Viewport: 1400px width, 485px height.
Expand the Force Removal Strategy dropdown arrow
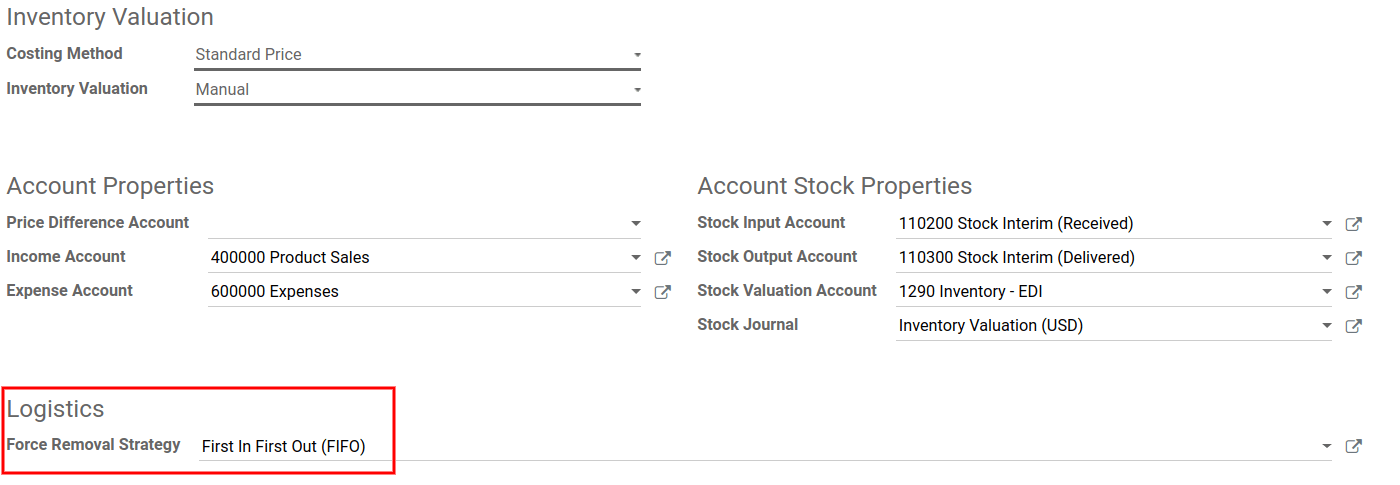pyautogui.click(x=1327, y=447)
